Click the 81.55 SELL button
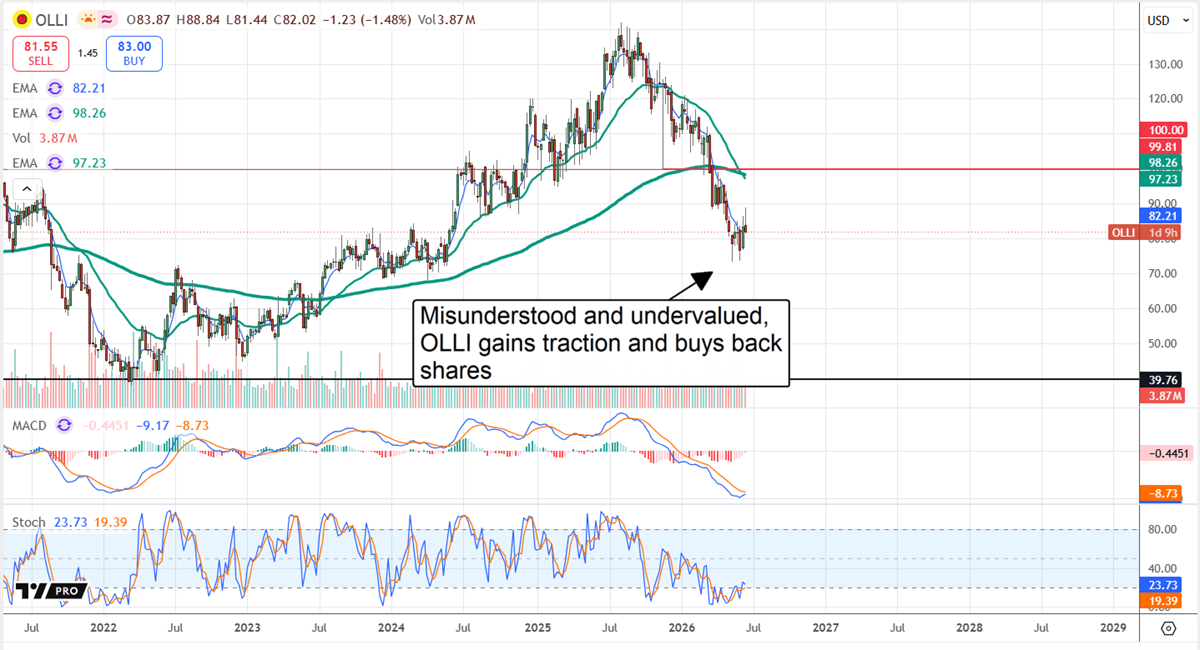This screenshot has height=650, width=1200. point(39,52)
